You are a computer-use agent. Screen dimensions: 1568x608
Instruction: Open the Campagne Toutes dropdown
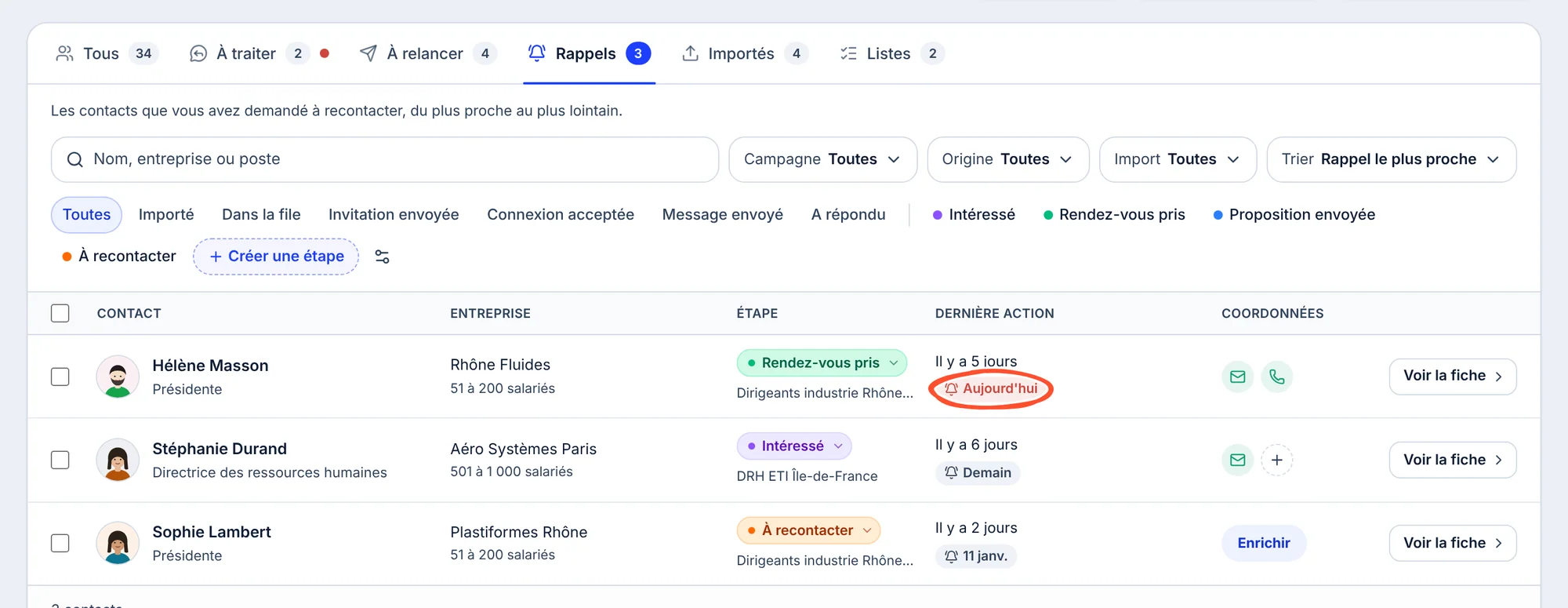822,160
